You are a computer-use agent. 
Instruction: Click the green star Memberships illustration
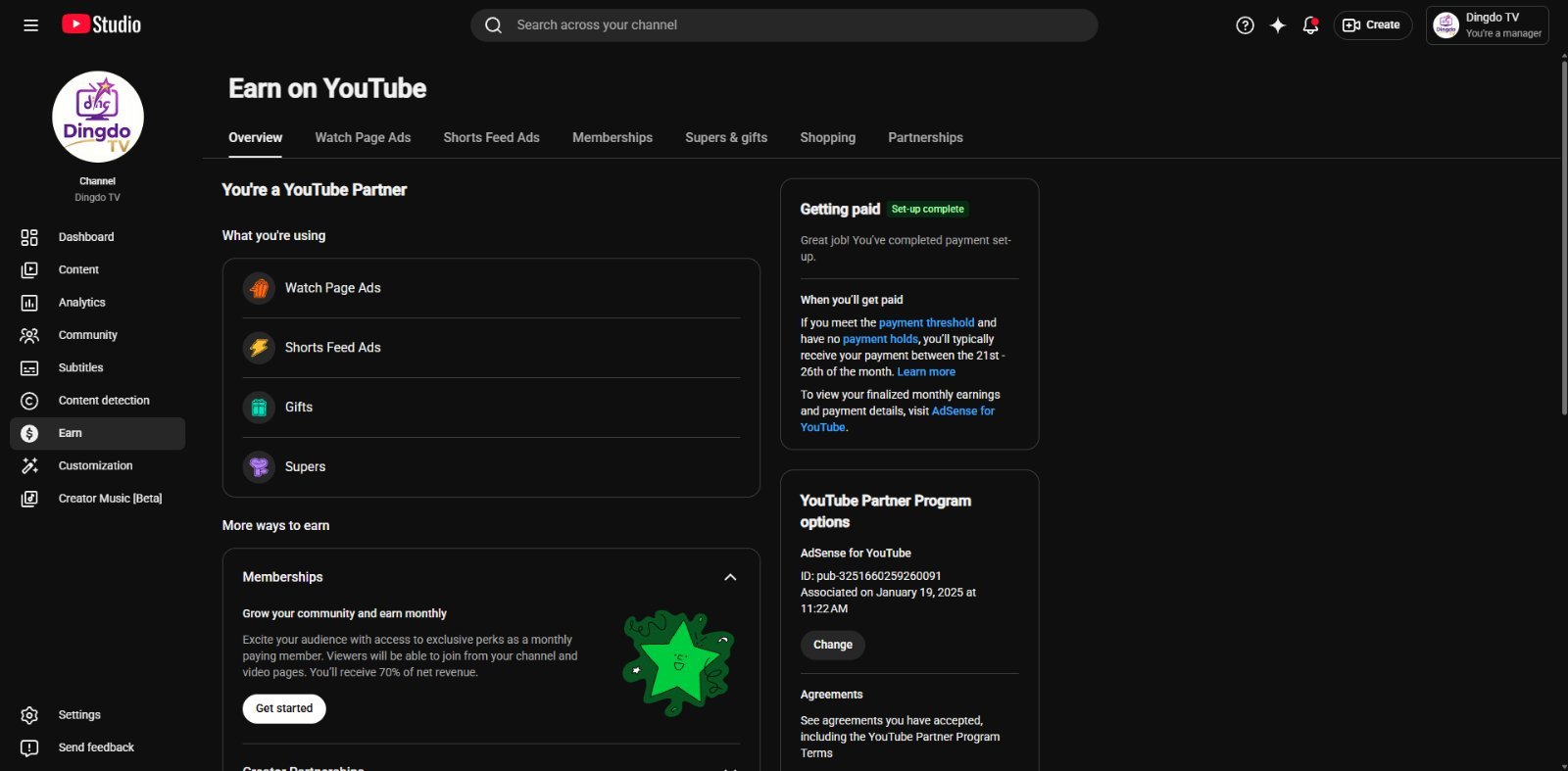pos(678,663)
